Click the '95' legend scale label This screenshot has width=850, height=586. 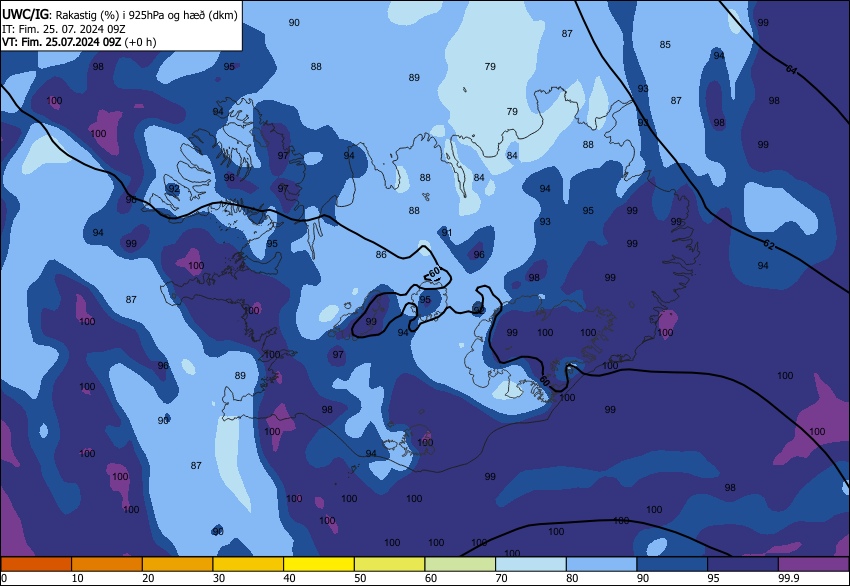(x=713, y=578)
